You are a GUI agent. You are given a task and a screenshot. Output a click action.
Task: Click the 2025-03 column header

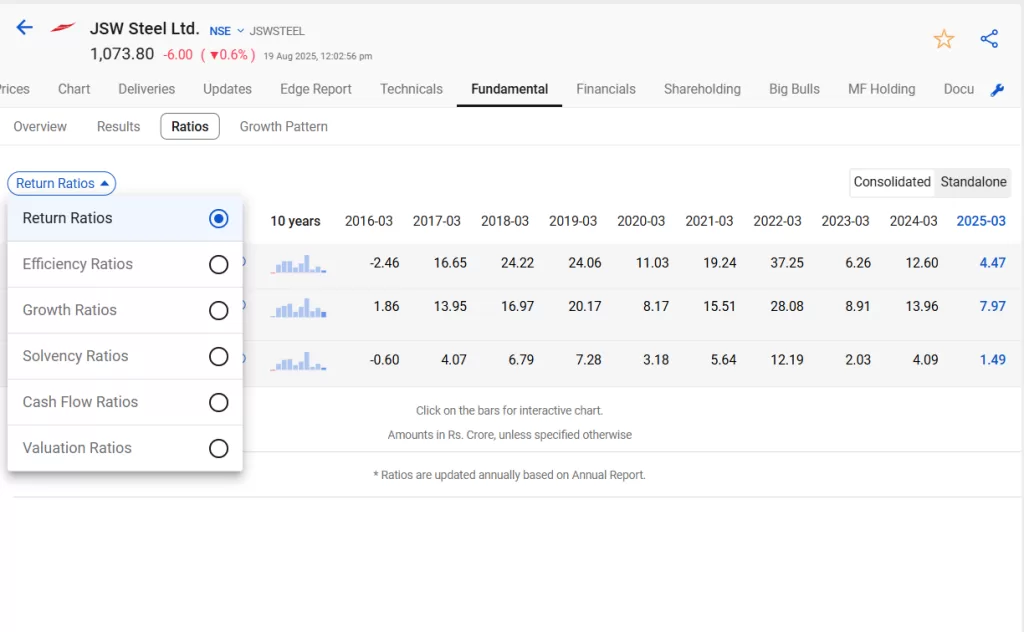point(981,221)
